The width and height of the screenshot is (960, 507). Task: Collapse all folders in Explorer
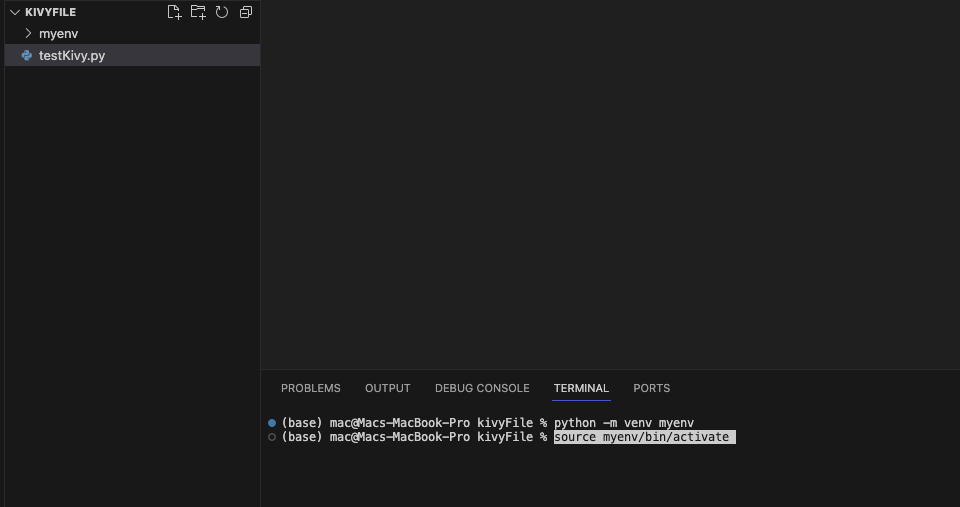pos(246,12)
